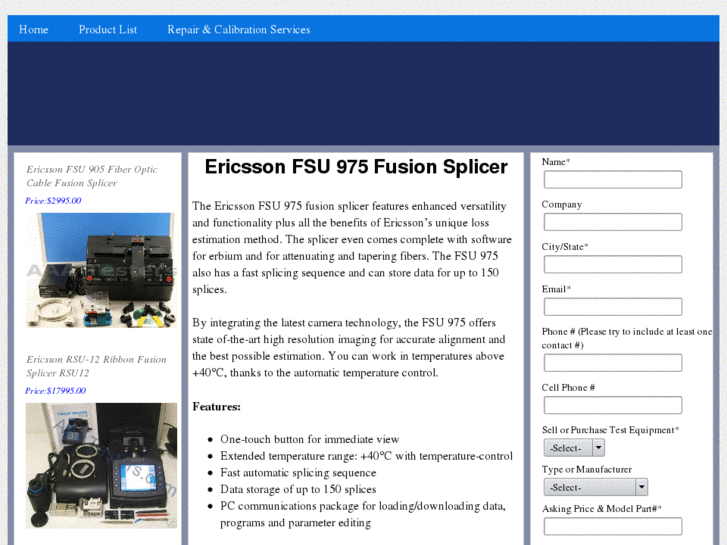Focus the Name input field
This screenshot has width=727, height=545.
[x=612, y=180]
